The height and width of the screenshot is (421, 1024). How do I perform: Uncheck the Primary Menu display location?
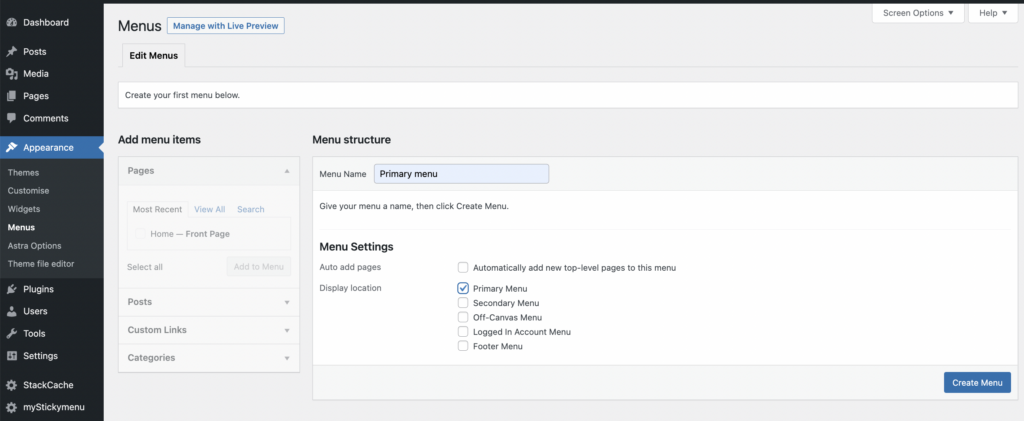point(463,288)
